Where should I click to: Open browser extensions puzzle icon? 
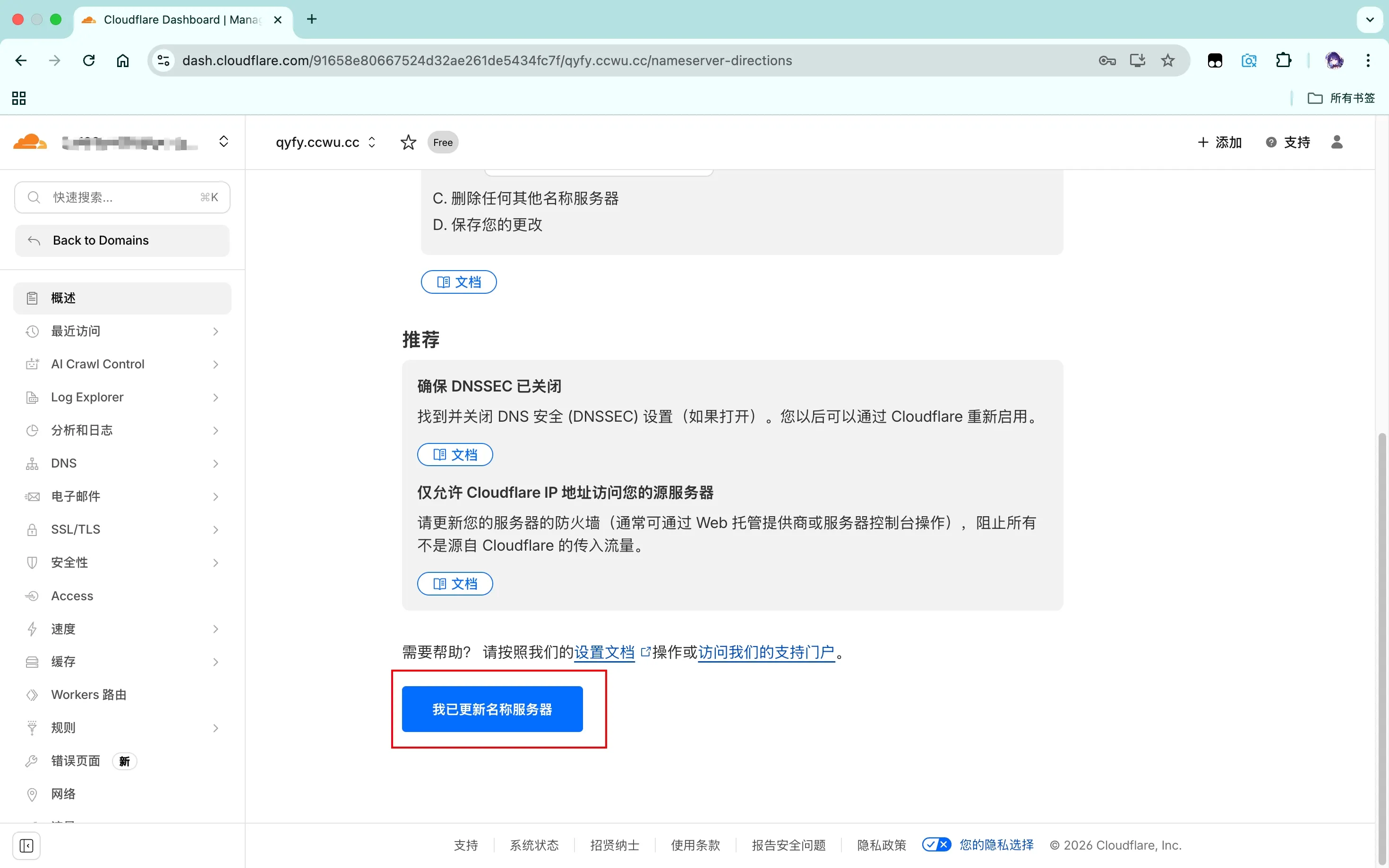point(1283,61)
